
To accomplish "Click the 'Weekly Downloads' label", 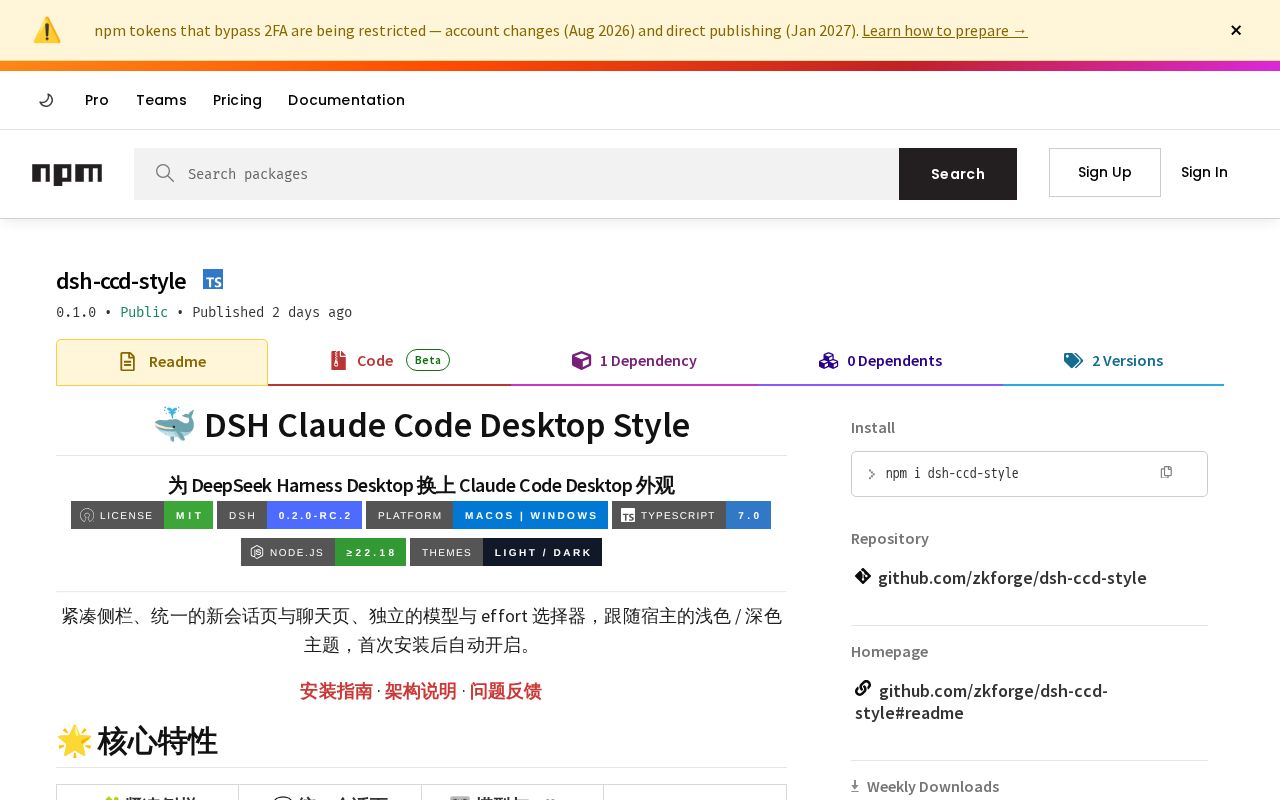I will [933, 786].
